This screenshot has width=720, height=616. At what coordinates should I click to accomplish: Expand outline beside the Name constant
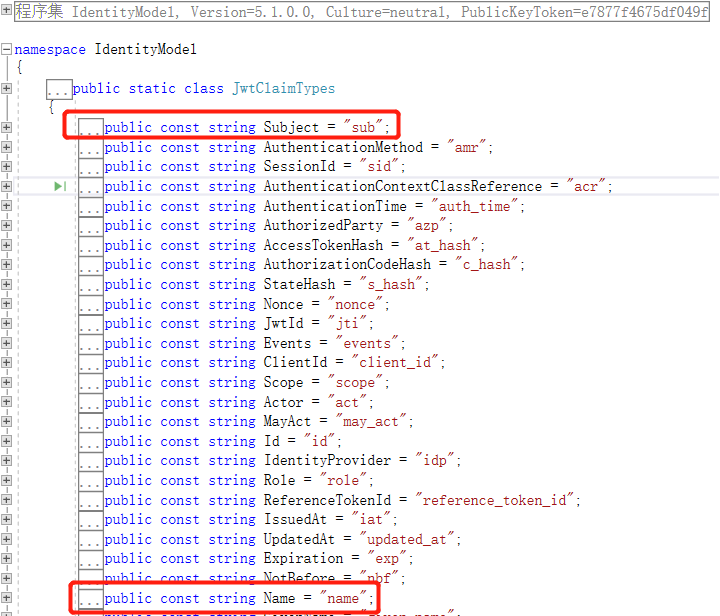(6, 598)
